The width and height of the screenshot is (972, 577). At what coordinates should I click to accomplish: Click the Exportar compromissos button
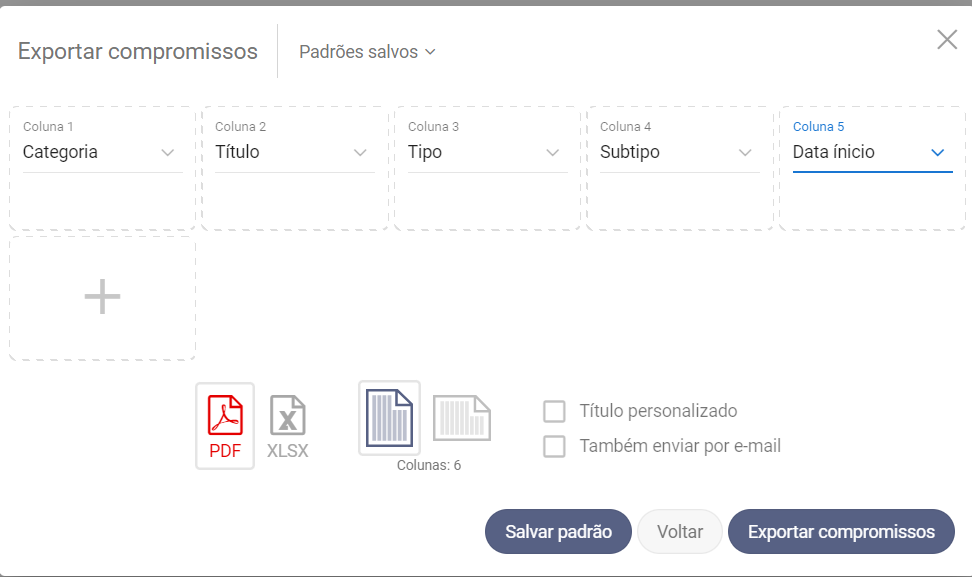(841, 532)
